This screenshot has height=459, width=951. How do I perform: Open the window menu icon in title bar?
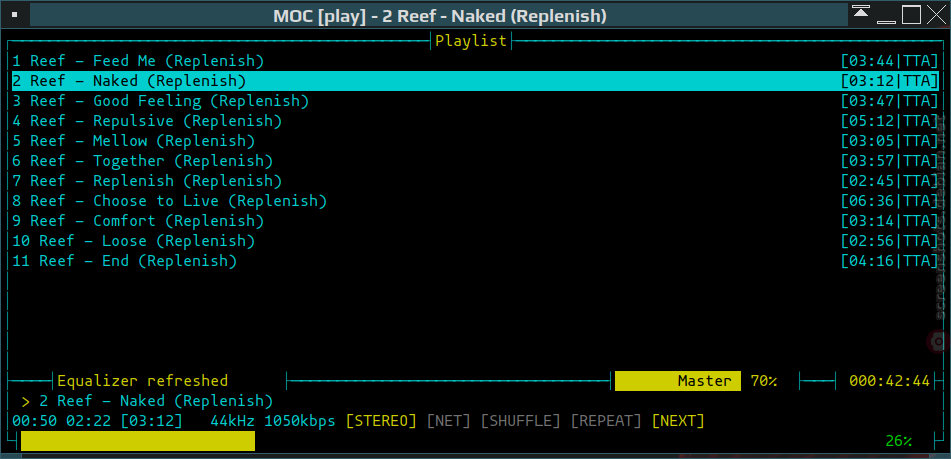coord(15,15)
